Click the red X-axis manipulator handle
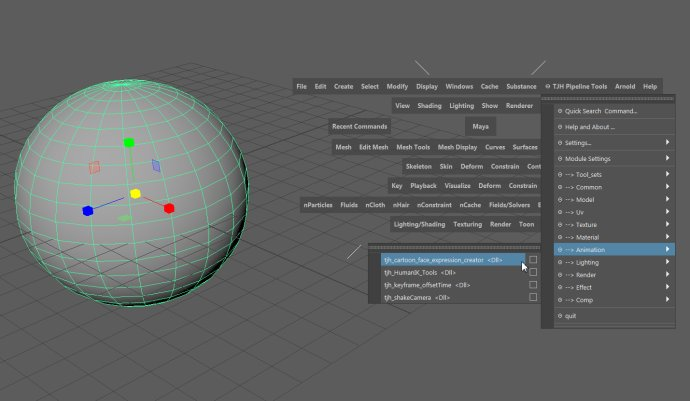This screenshot has width=690, height=401. pyautogui.click(x=169, y=208)
